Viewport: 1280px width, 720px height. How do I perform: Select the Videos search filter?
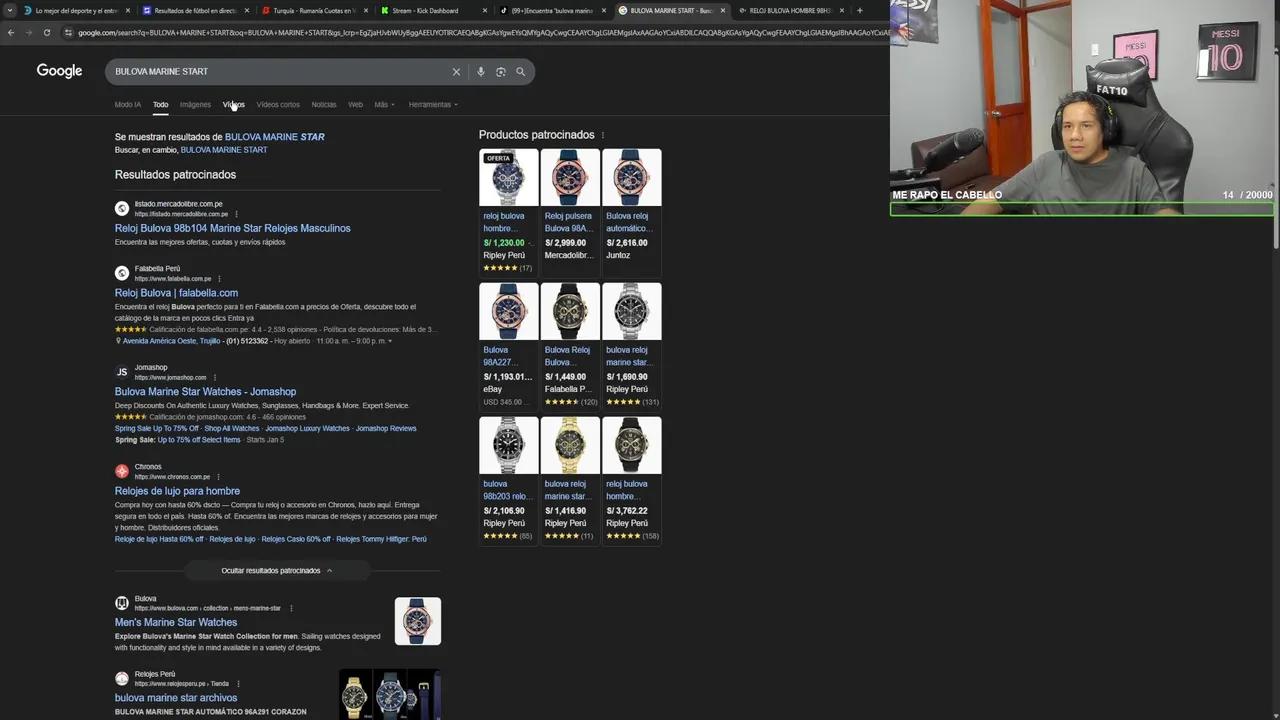(x=233, y=105)
